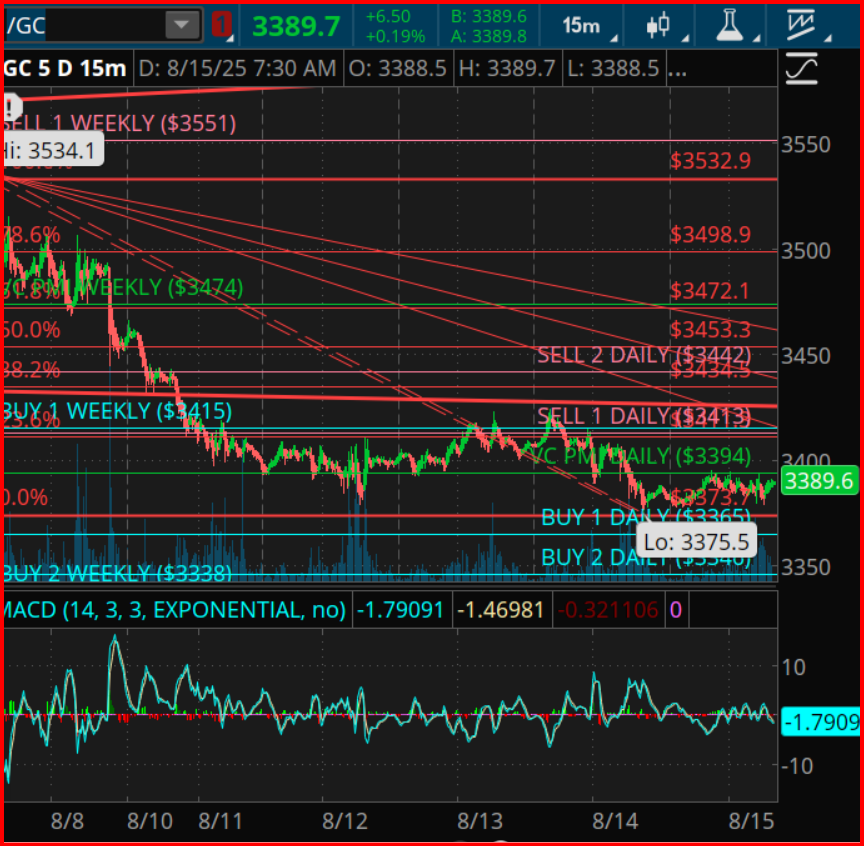The height and width of the screenshot is (846, 864).
Task: Click the SELL 1 WEEKLY ($3551) level label
Action: pyautogui.click(x=120, y=124)
